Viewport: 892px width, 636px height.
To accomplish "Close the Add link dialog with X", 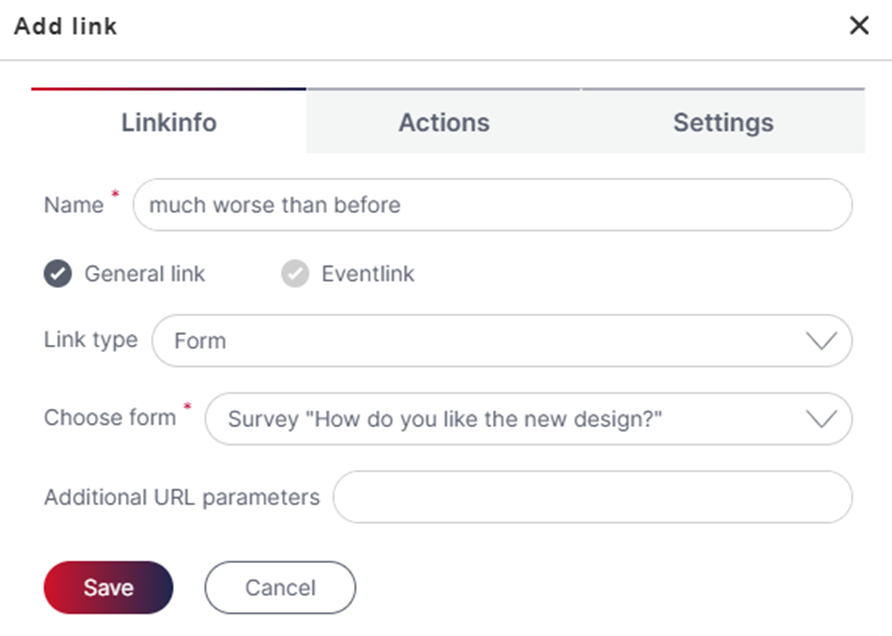I will click(859, 25).
